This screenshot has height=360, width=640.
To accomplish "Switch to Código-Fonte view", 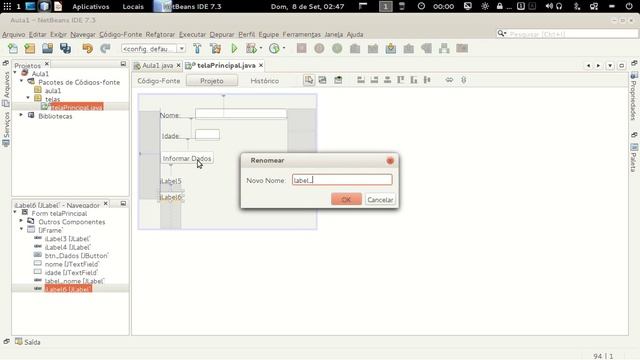I will click(159, 81).
